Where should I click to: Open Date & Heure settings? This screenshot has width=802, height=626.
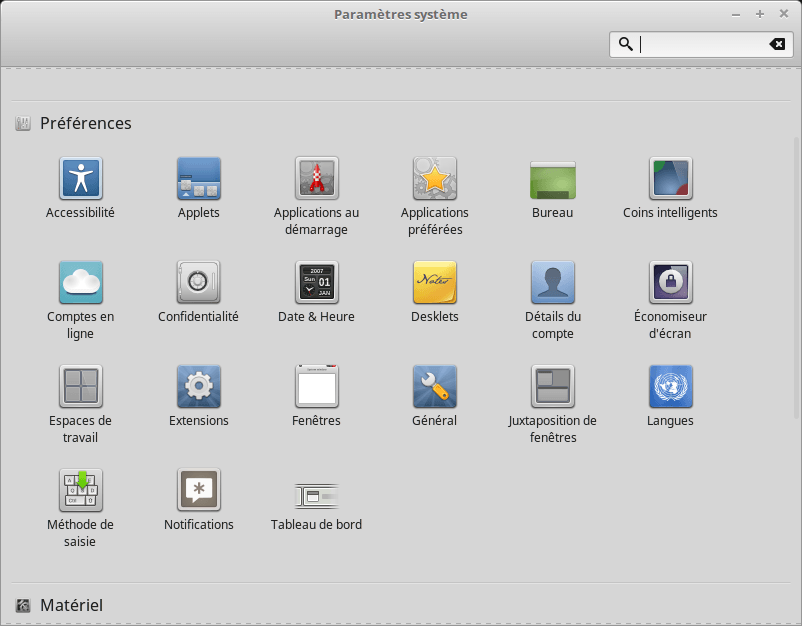tap(316, 283)
